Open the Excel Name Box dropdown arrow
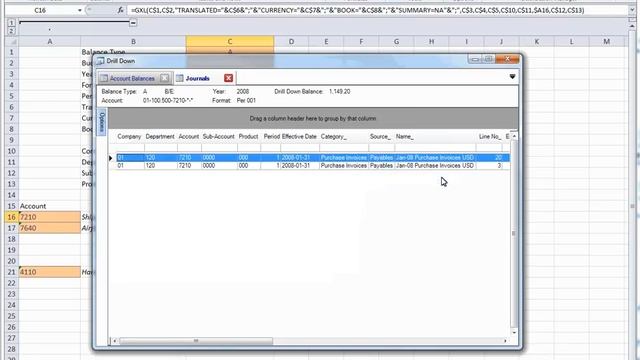Screen dimensions: 640x360 pos(80,10)
